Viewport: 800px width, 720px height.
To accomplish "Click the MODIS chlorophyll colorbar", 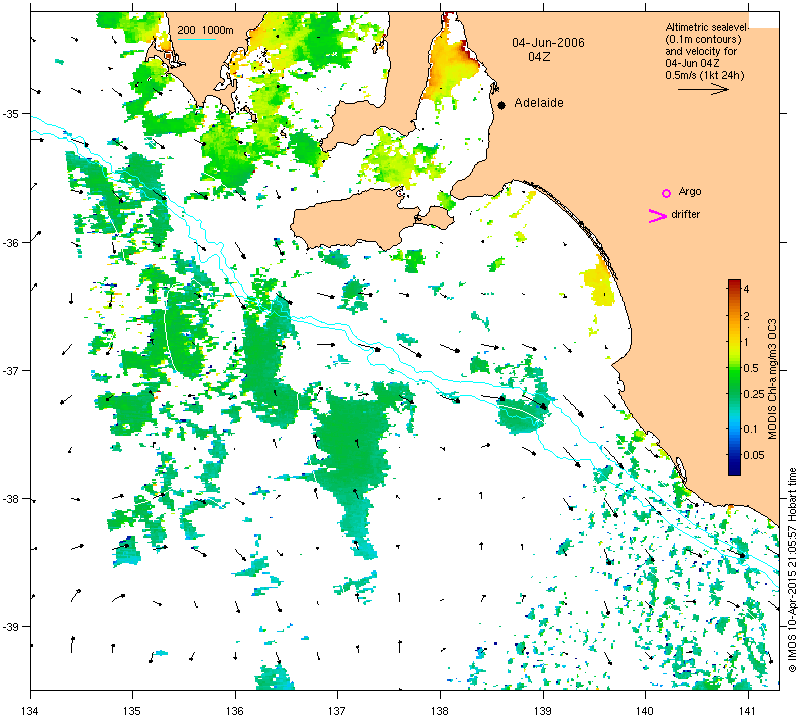I will click(x=734, y=378).
